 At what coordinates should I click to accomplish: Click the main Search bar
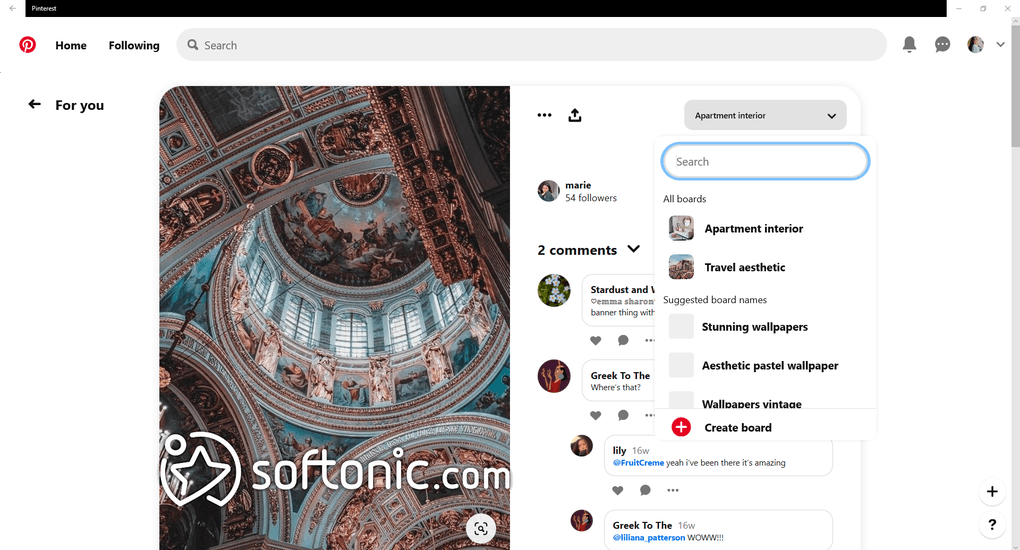(x=531, y=45)
